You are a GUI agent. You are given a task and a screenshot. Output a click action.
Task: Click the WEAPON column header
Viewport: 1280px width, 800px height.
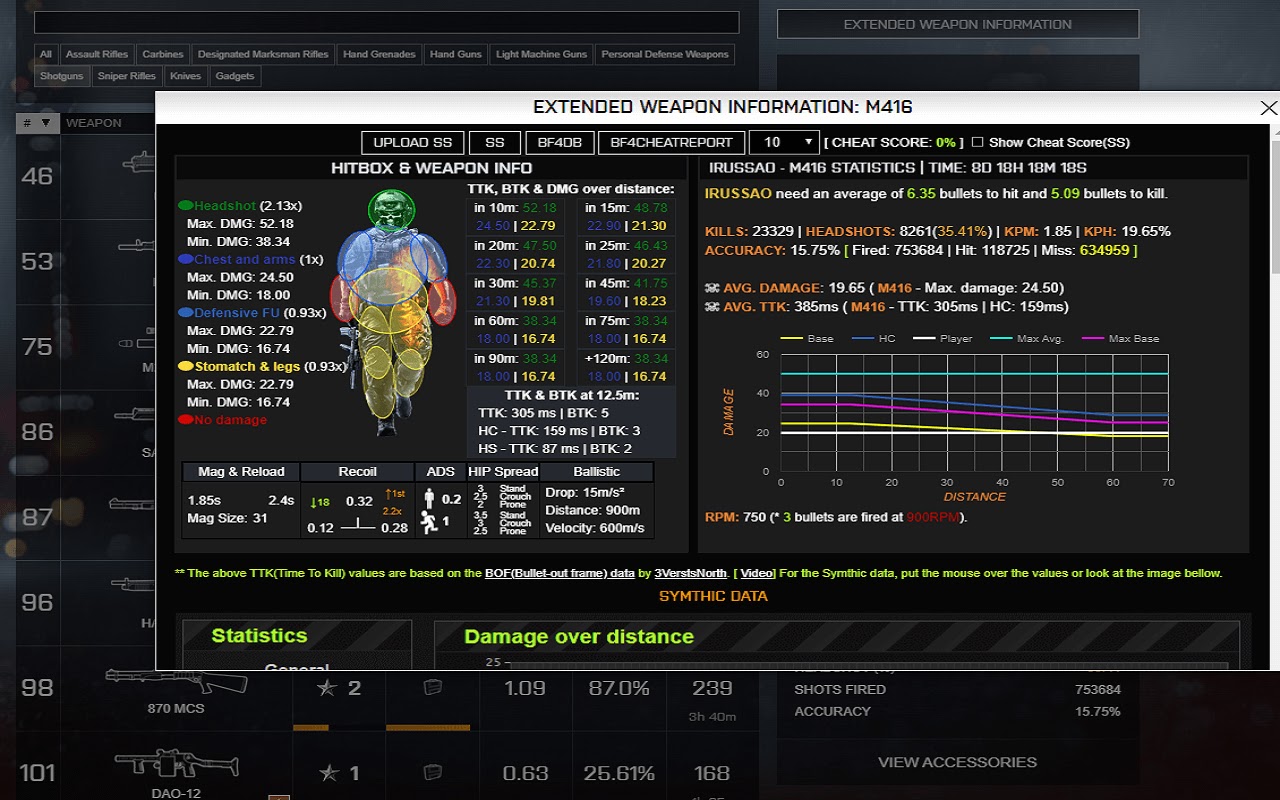tap(94, 123)
